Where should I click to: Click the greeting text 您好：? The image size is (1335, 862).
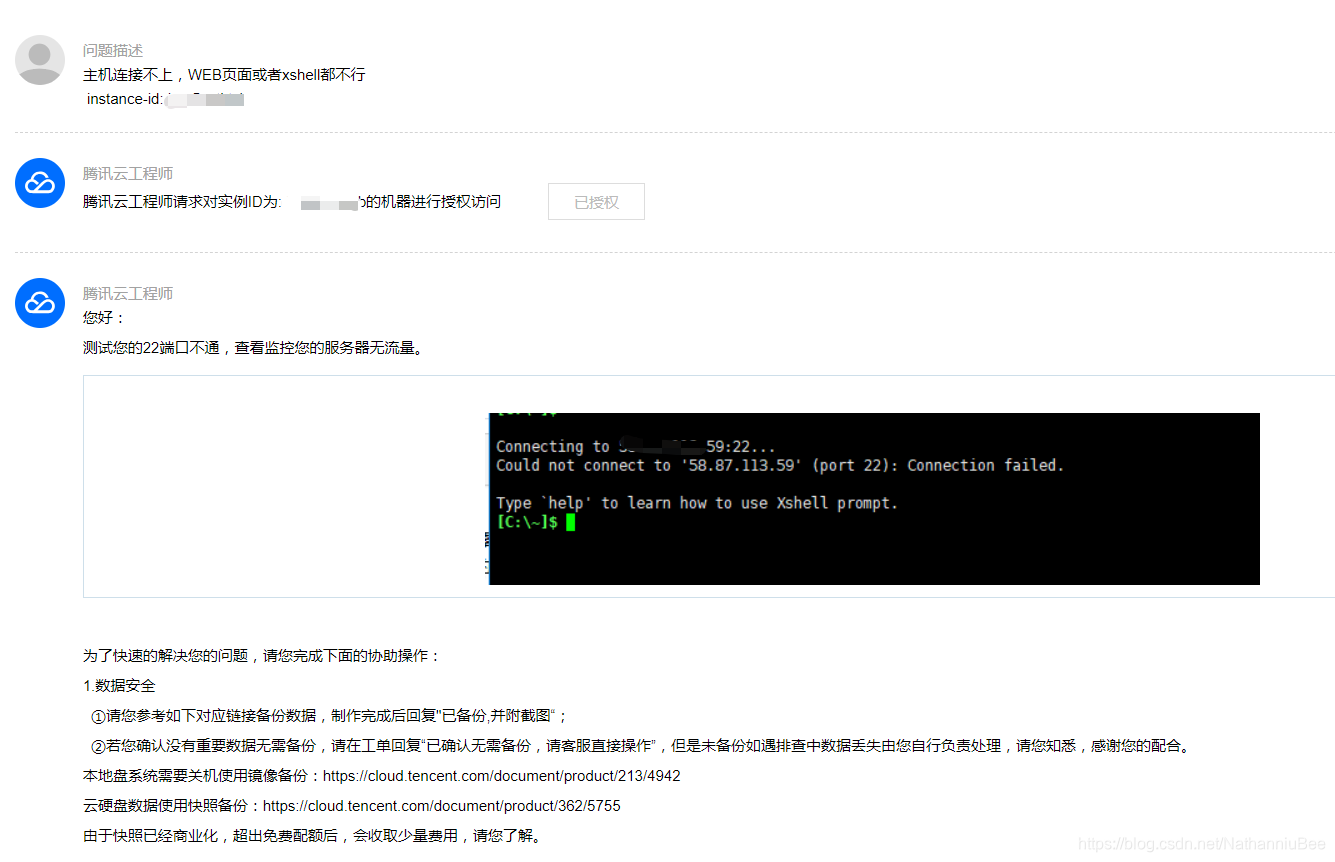click(105, 318)
